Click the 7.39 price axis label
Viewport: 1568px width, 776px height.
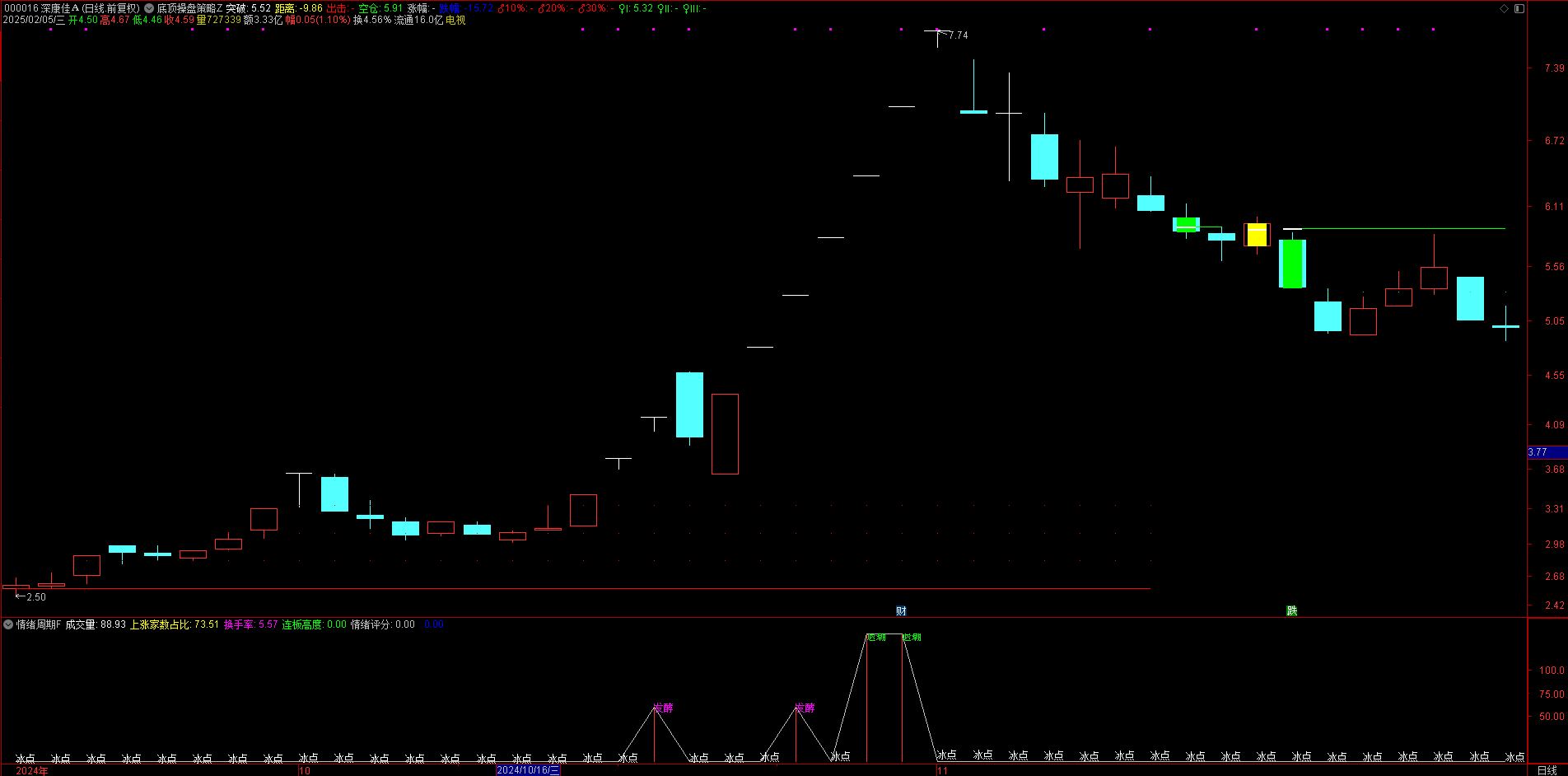1554,68
